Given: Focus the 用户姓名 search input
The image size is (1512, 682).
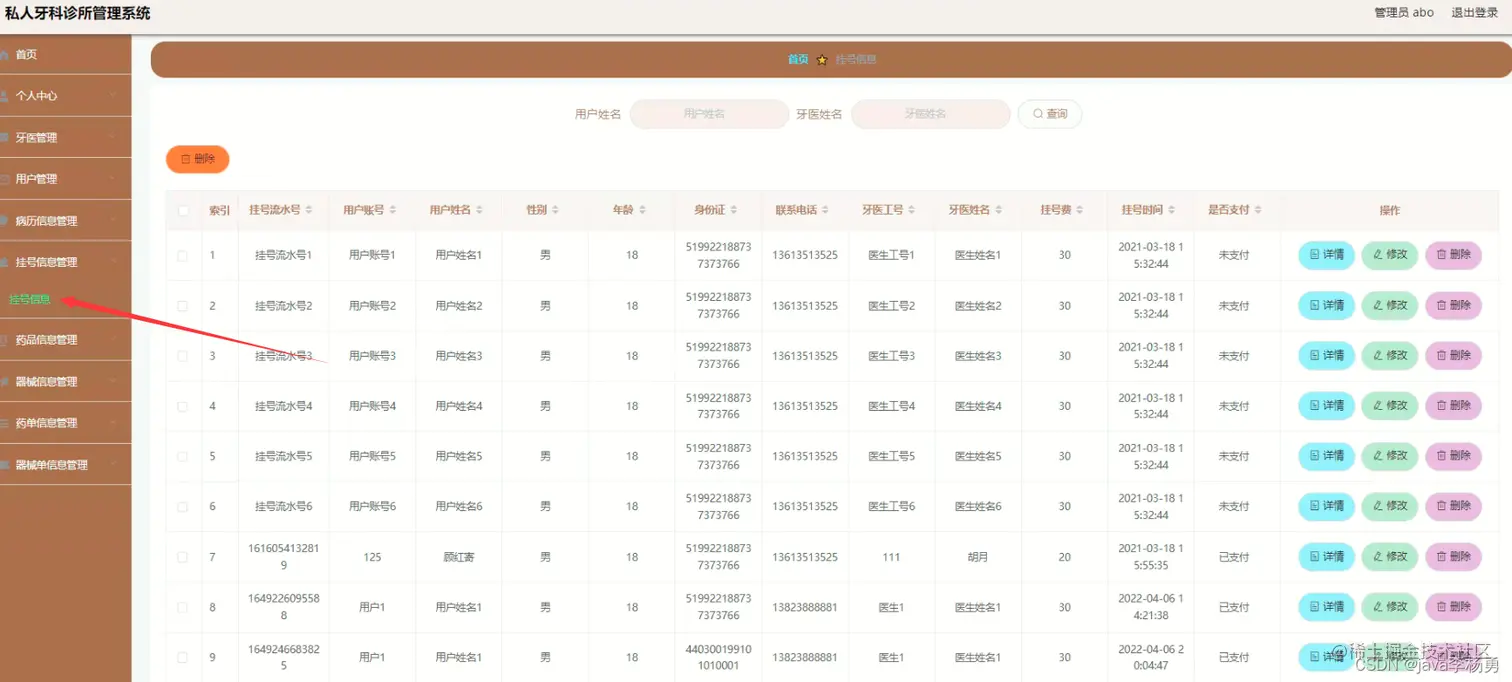Looking at the screenshot, I should click(x=709, y=114).
